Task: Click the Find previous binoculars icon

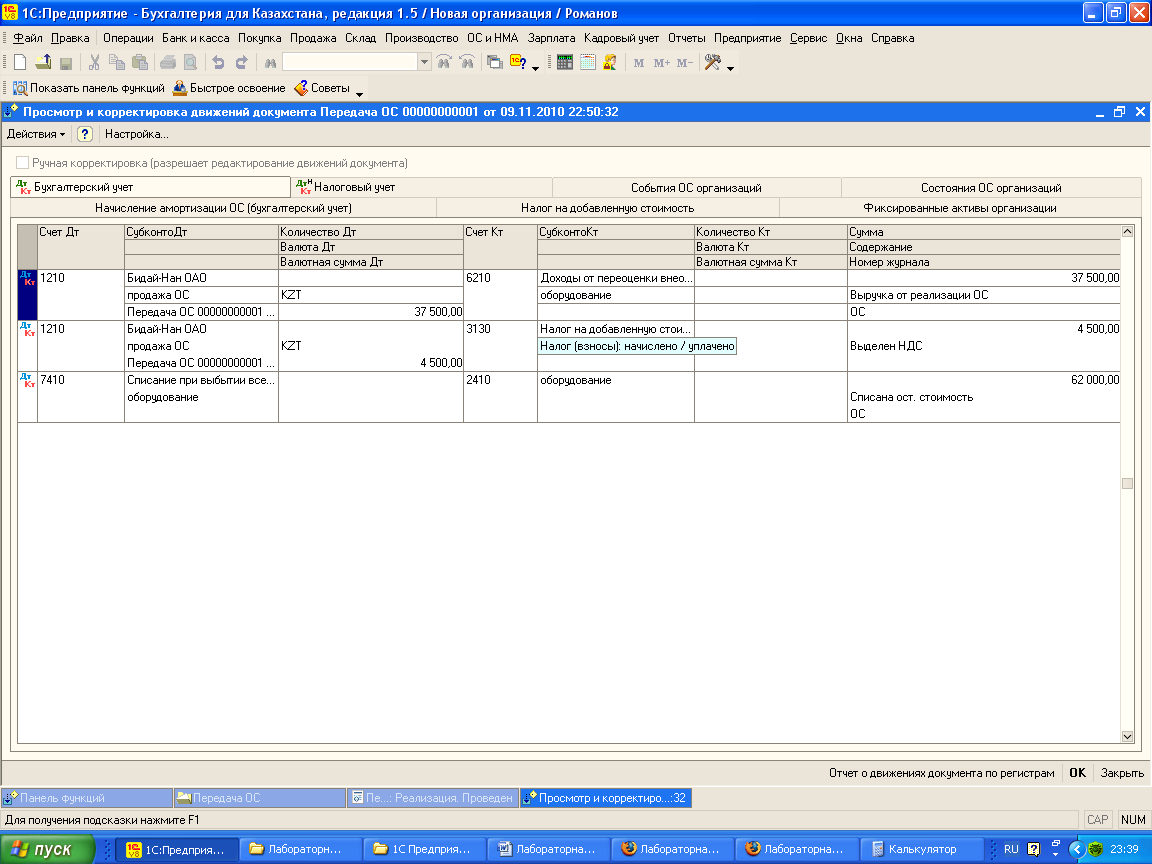Action: [x=467, y=63]
